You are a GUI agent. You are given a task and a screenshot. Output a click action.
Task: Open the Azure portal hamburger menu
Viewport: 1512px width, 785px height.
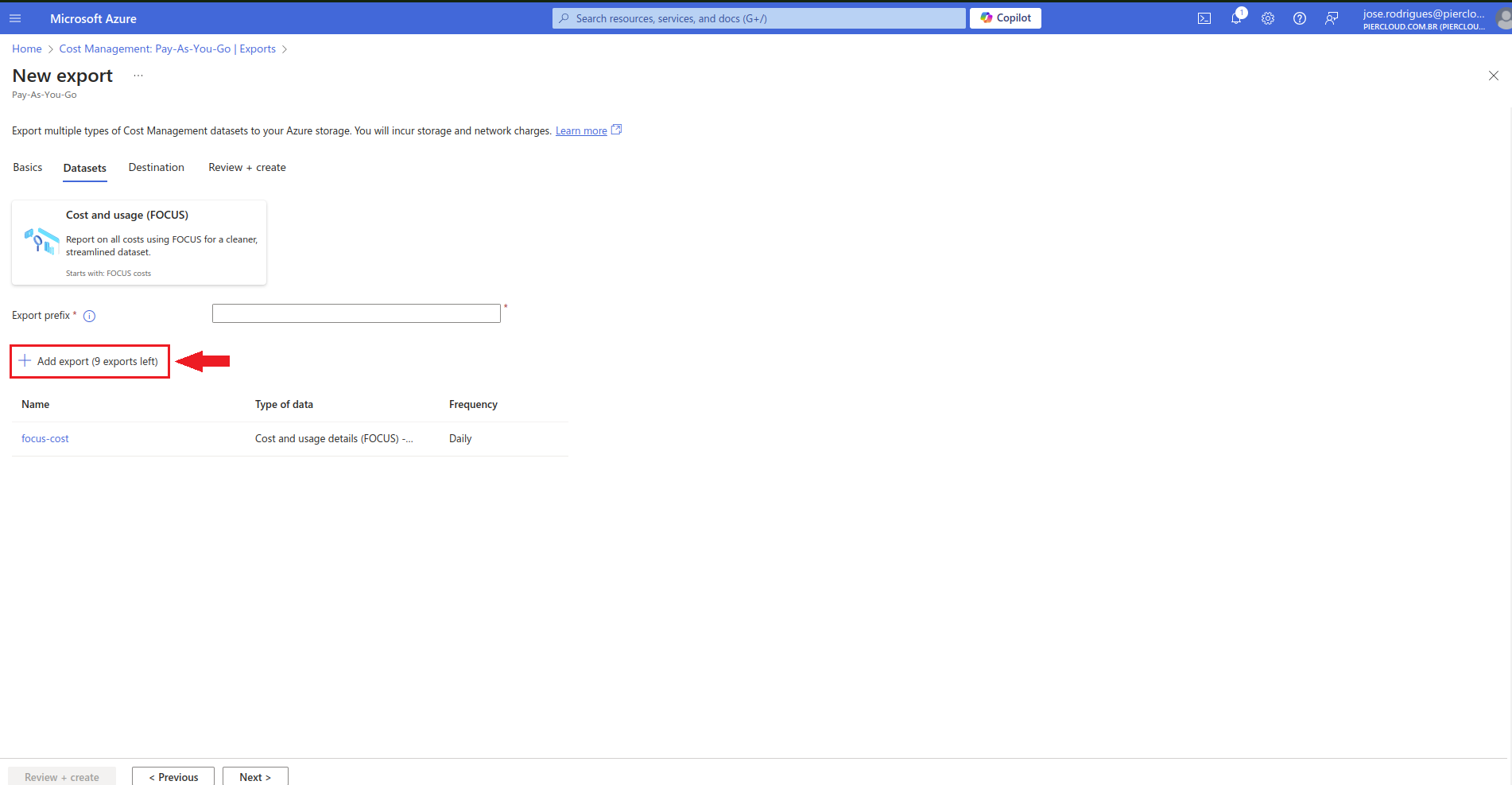pyautogui.click(x=15, y=18)
